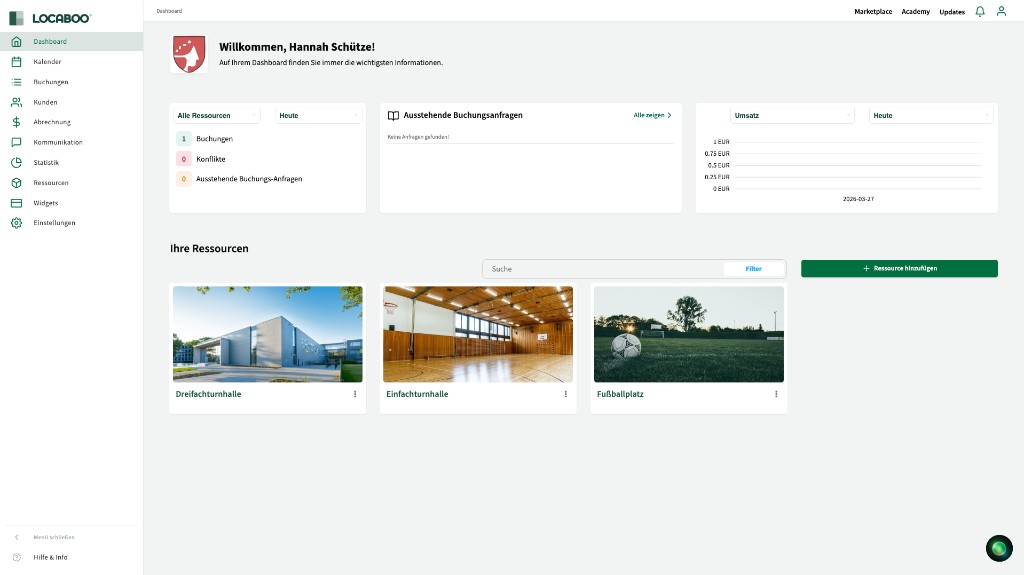Click the Locaboo logo
Screen dimensions: 1024x575
coord(50,18)
